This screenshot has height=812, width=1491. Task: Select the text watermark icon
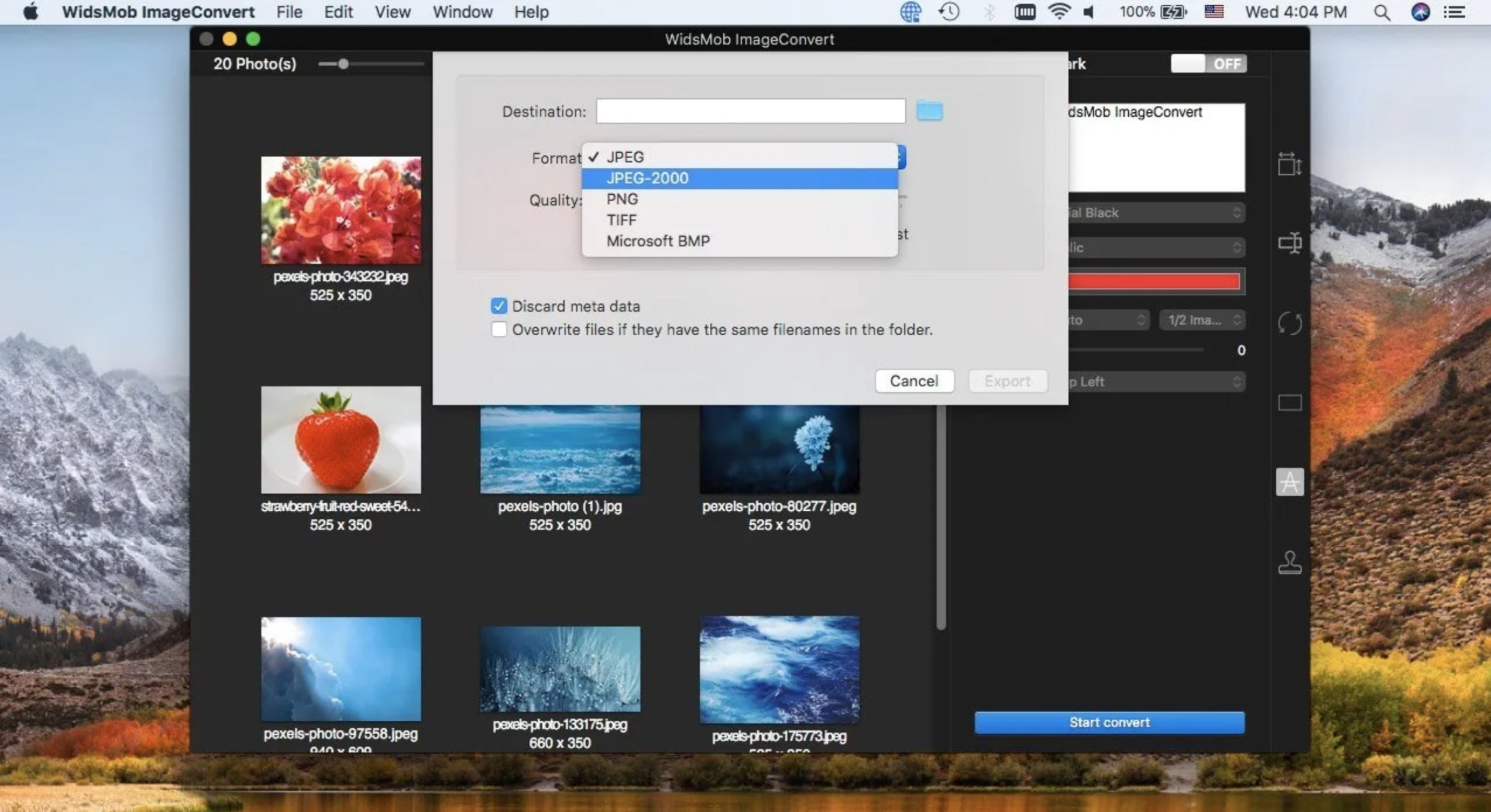[x=1289, y=482]
